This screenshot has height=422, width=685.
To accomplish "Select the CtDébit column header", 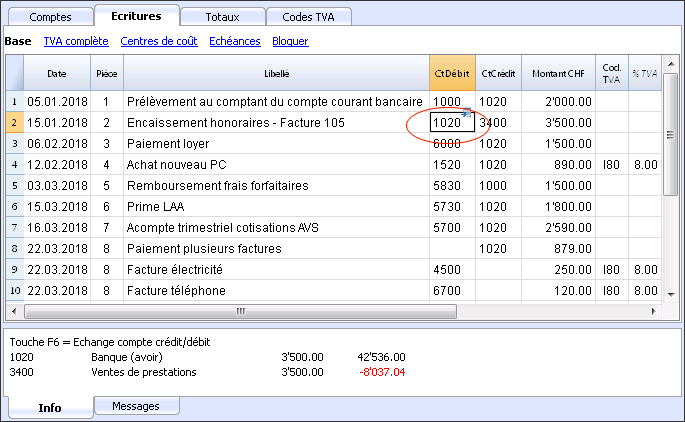I will tap(452, 73).
